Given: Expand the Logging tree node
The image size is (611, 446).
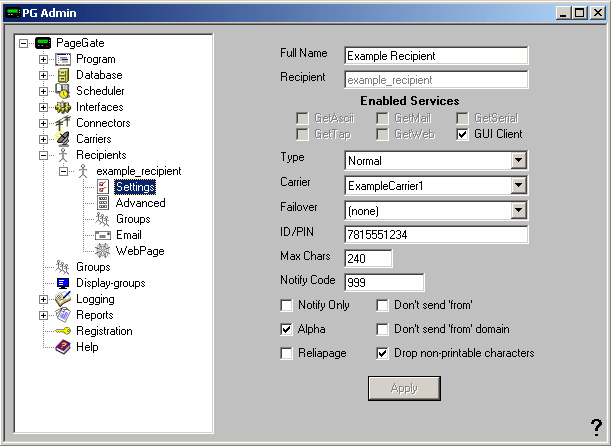Looking at the screenshot, I should (x=43, y=299).
